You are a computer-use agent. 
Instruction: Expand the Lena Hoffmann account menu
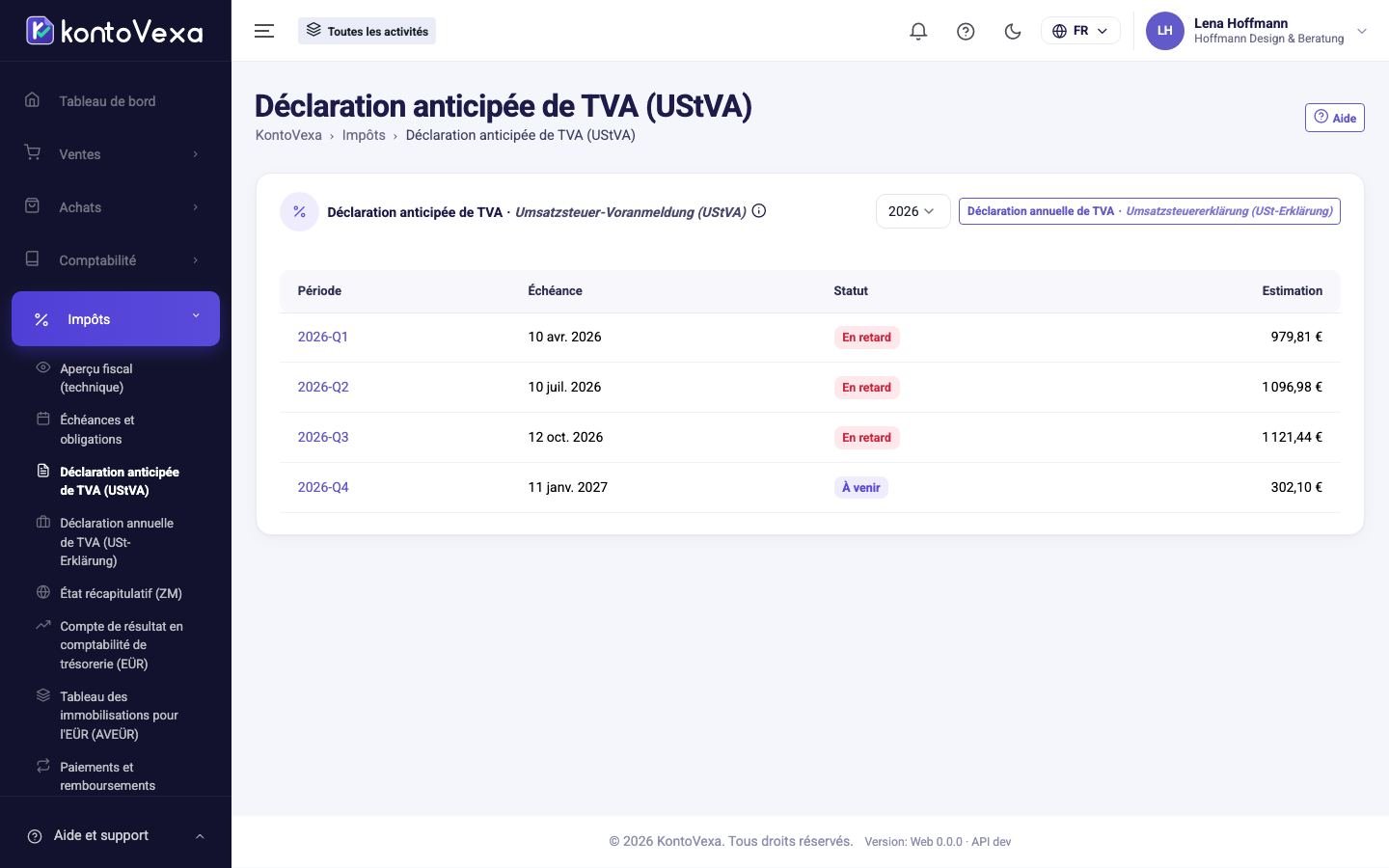(1258, 31)
